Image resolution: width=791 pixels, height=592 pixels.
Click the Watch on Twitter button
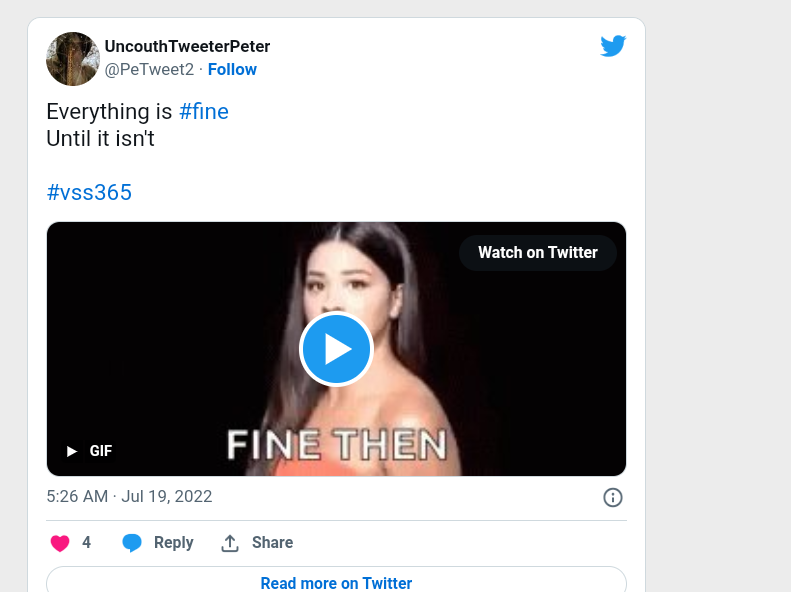tap(537, 253)
